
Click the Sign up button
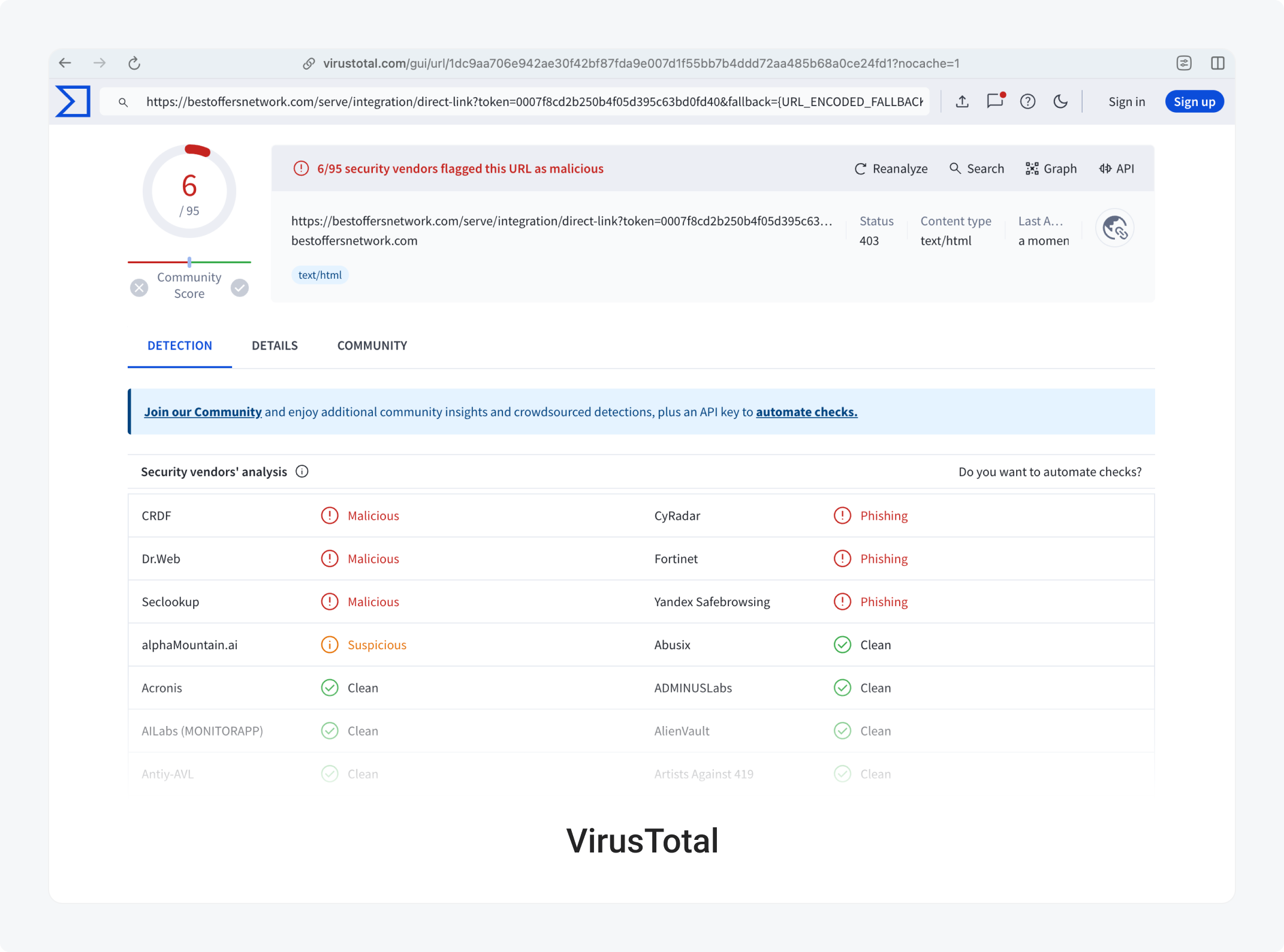point(1194,101)
